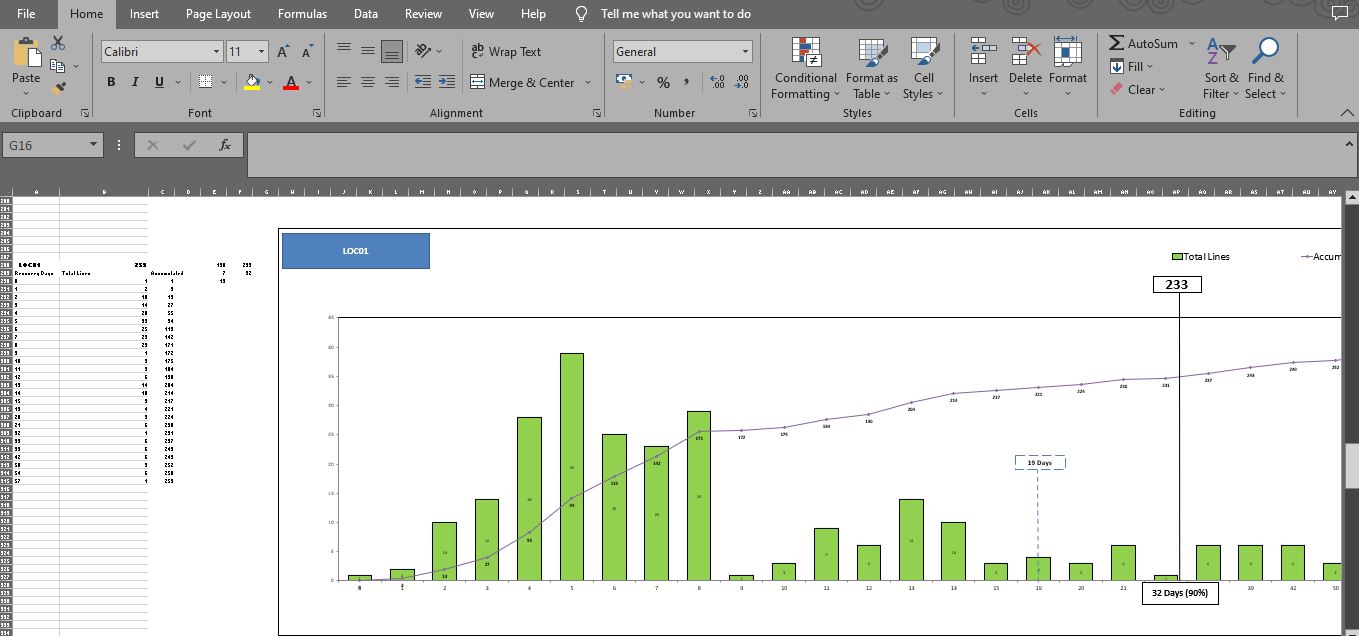Expand the formula bar

coord(1349,144)
